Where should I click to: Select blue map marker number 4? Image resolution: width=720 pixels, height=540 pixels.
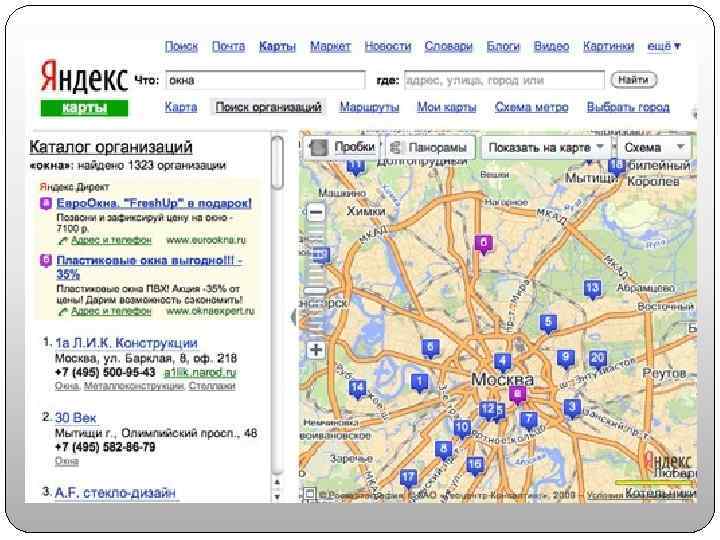pos(502,362)
